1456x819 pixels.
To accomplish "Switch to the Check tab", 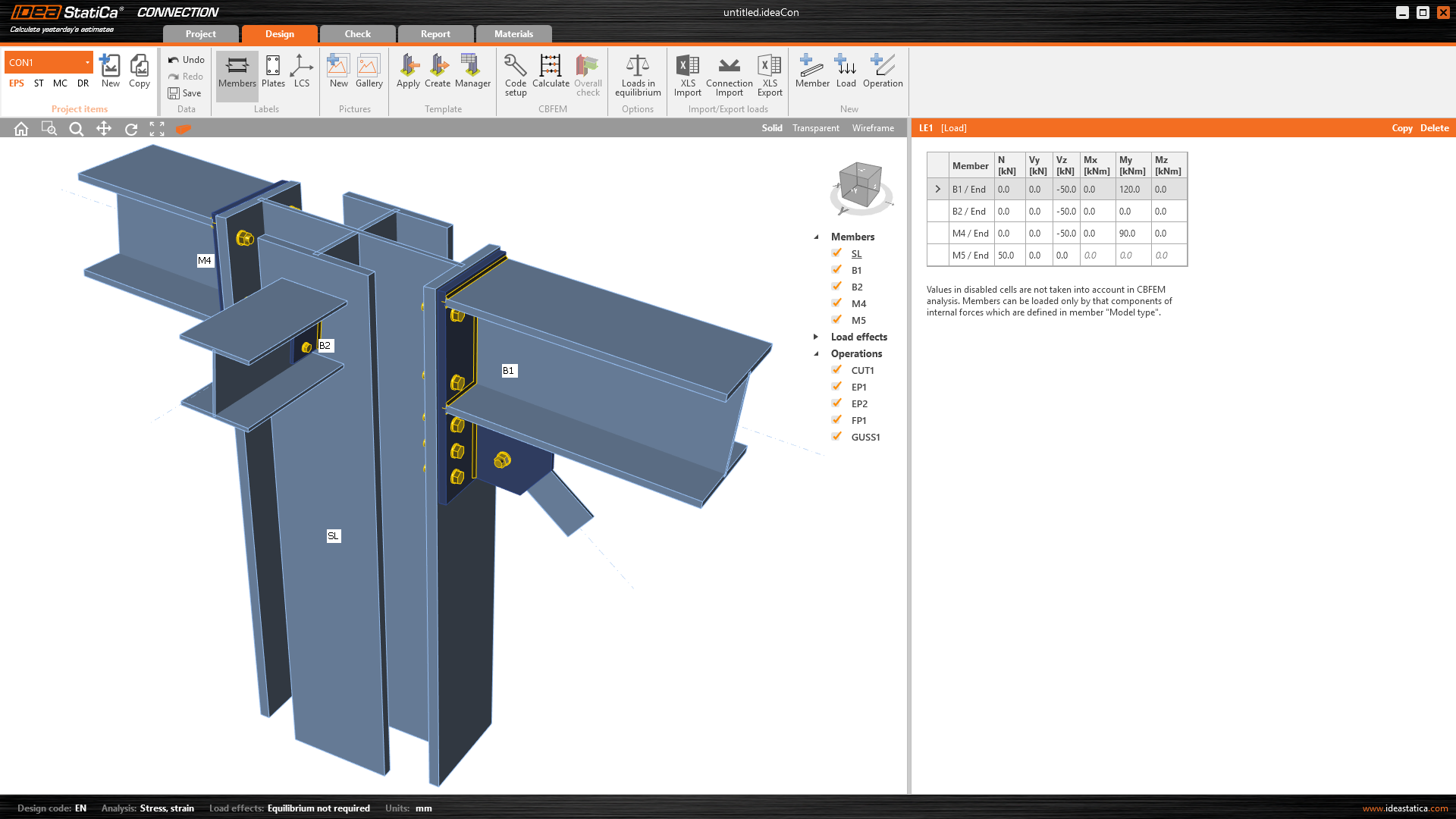I will pos(357,34).
